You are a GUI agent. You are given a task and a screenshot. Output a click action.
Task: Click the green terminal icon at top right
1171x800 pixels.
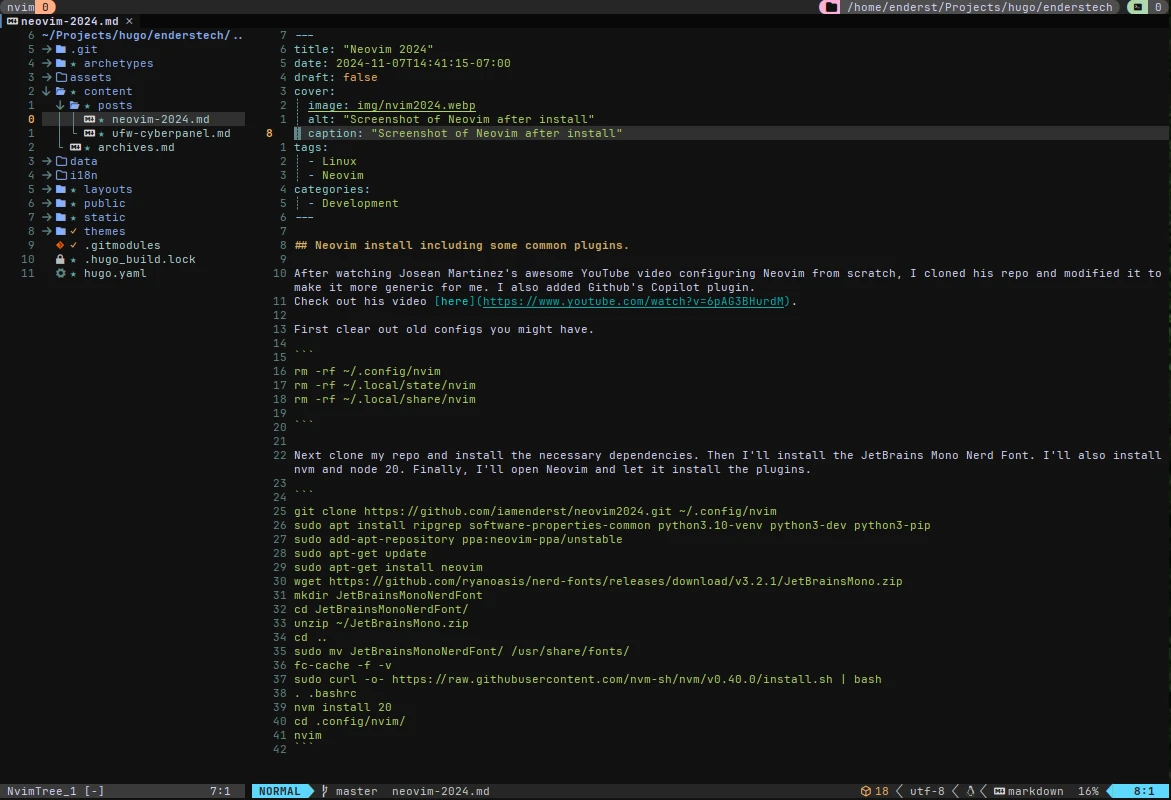coord(1137,7)
